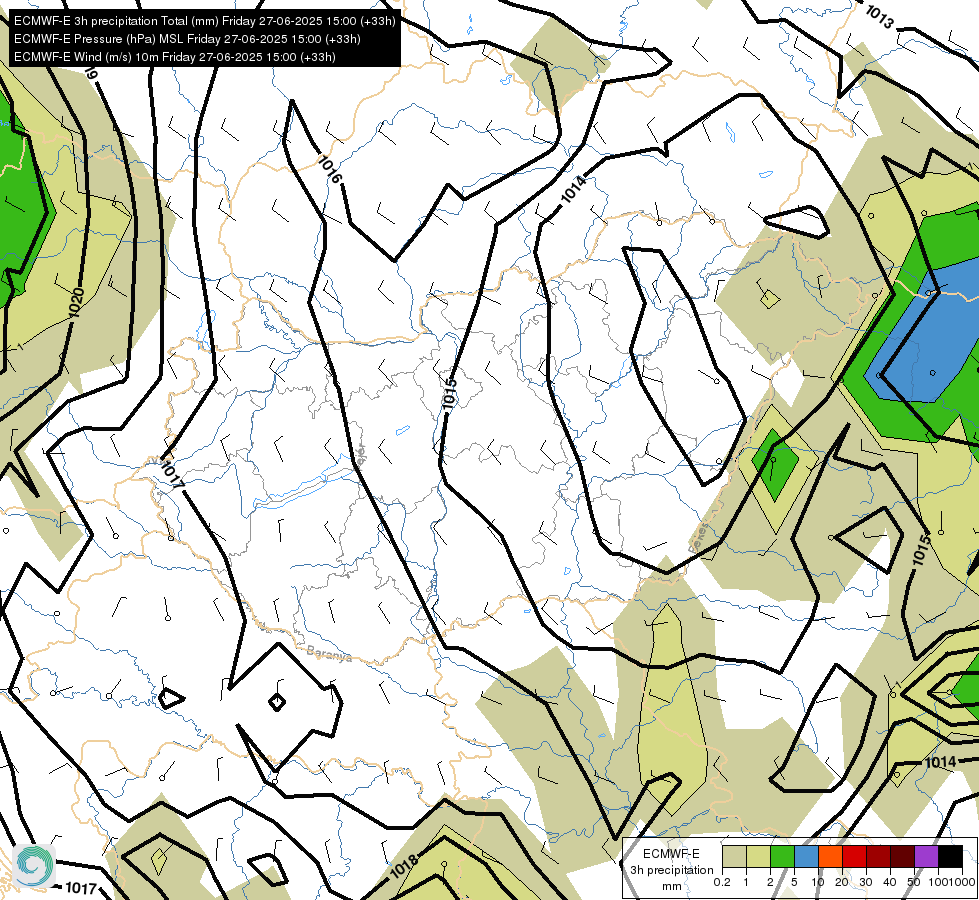The image size is (979, 900).
Task: Select the green 2–5 mm legend swatch
Action: coord(782,856)
